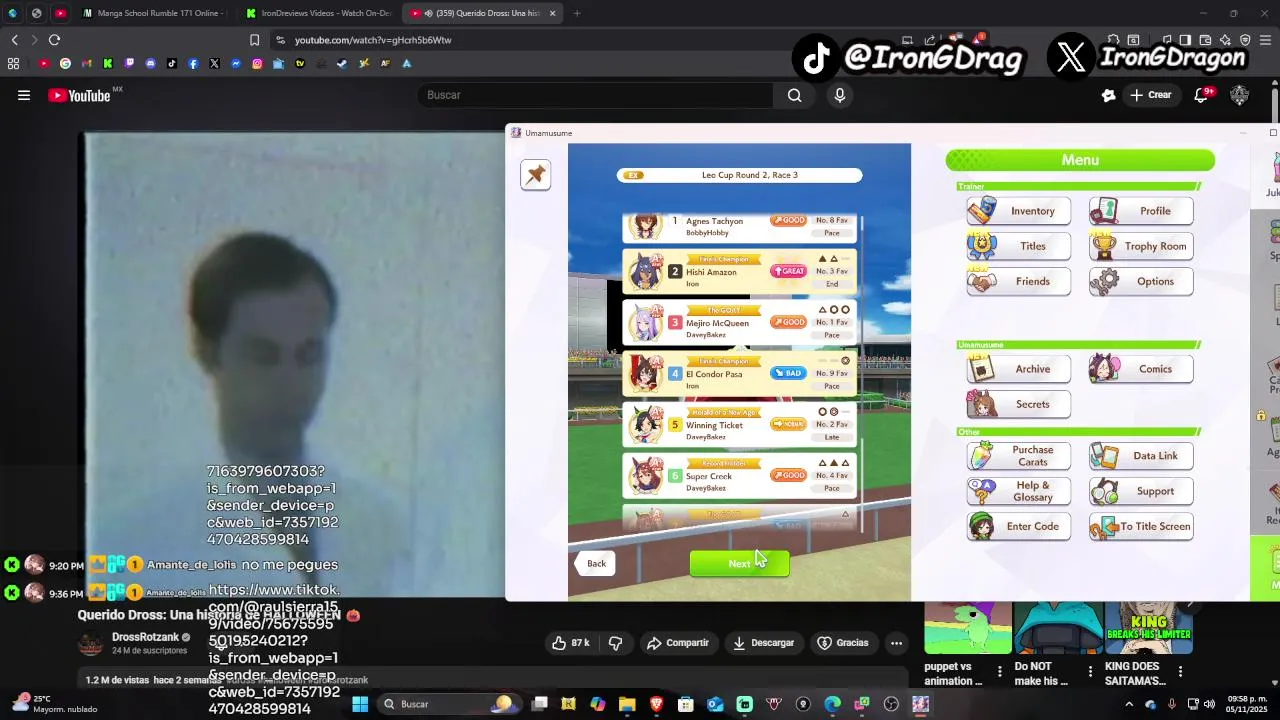Open the Trophy Room button

point(1141,246)
